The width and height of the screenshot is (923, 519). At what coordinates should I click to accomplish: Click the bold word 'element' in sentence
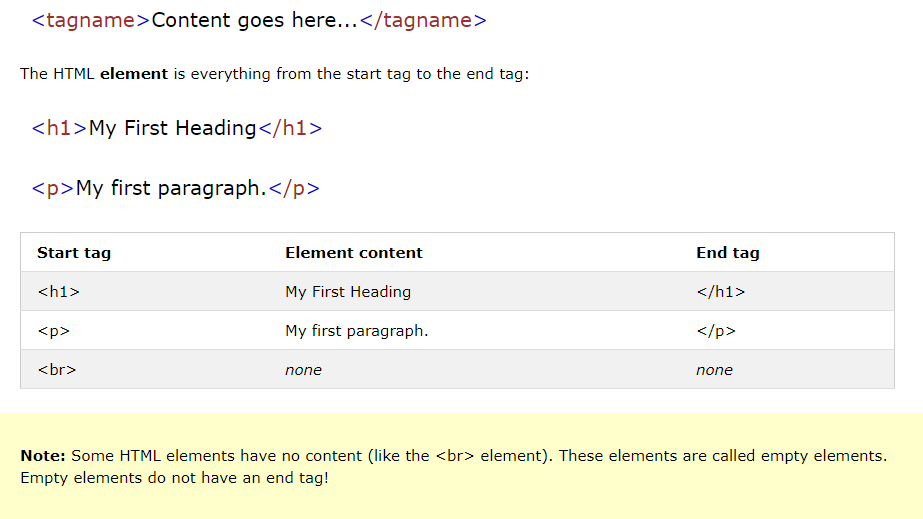click(134, 74)
